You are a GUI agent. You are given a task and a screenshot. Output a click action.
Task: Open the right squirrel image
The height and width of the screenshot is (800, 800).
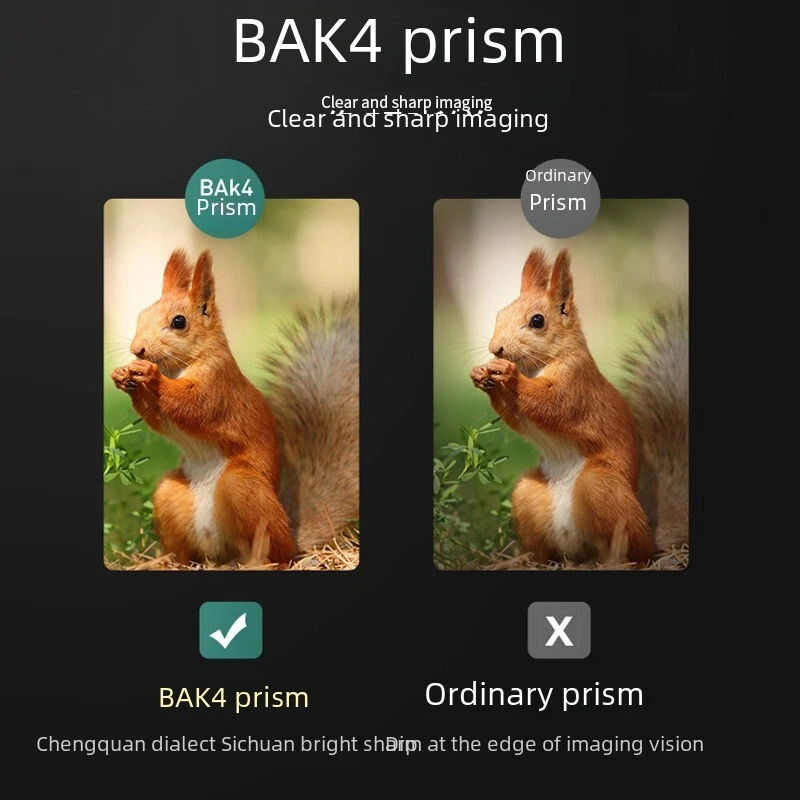[x=561, y=384]
